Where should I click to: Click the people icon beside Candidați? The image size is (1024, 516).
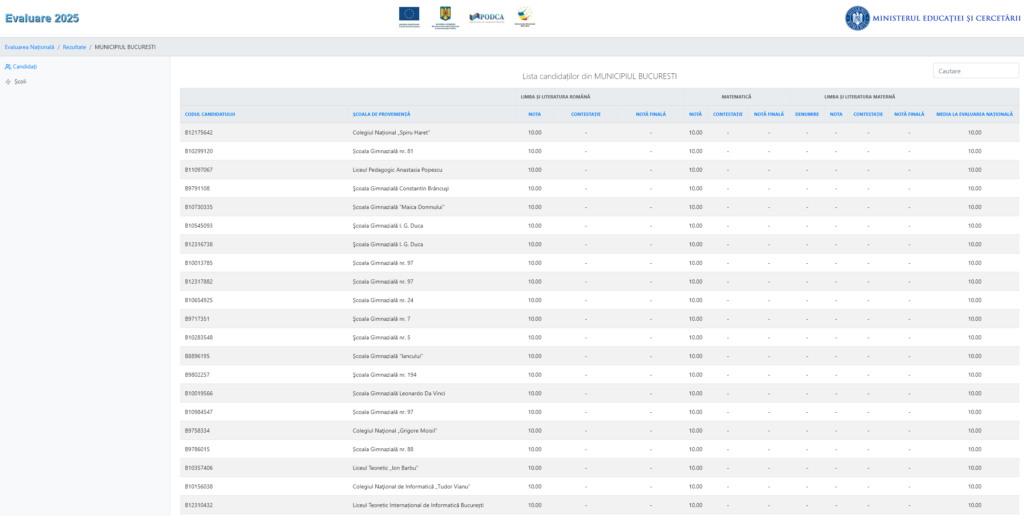tap(8, 67)
